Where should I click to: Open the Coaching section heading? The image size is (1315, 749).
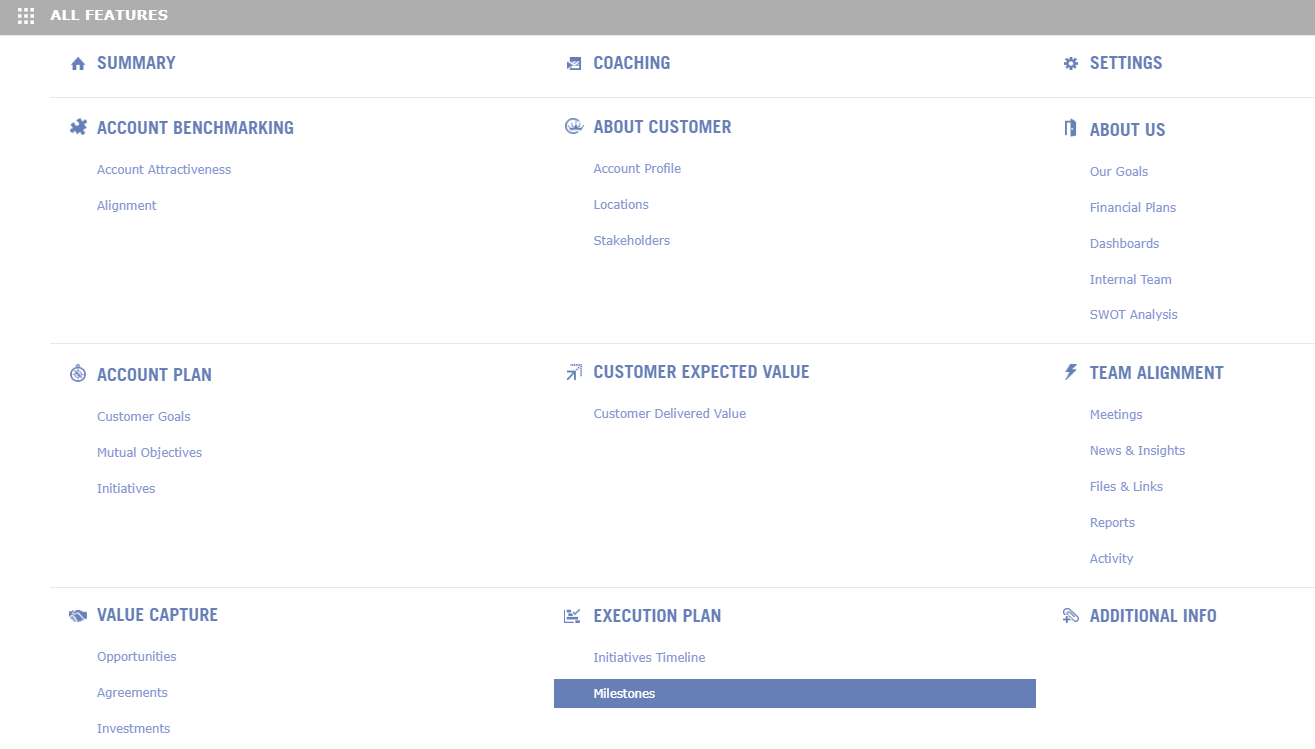[x=632, y=63]
